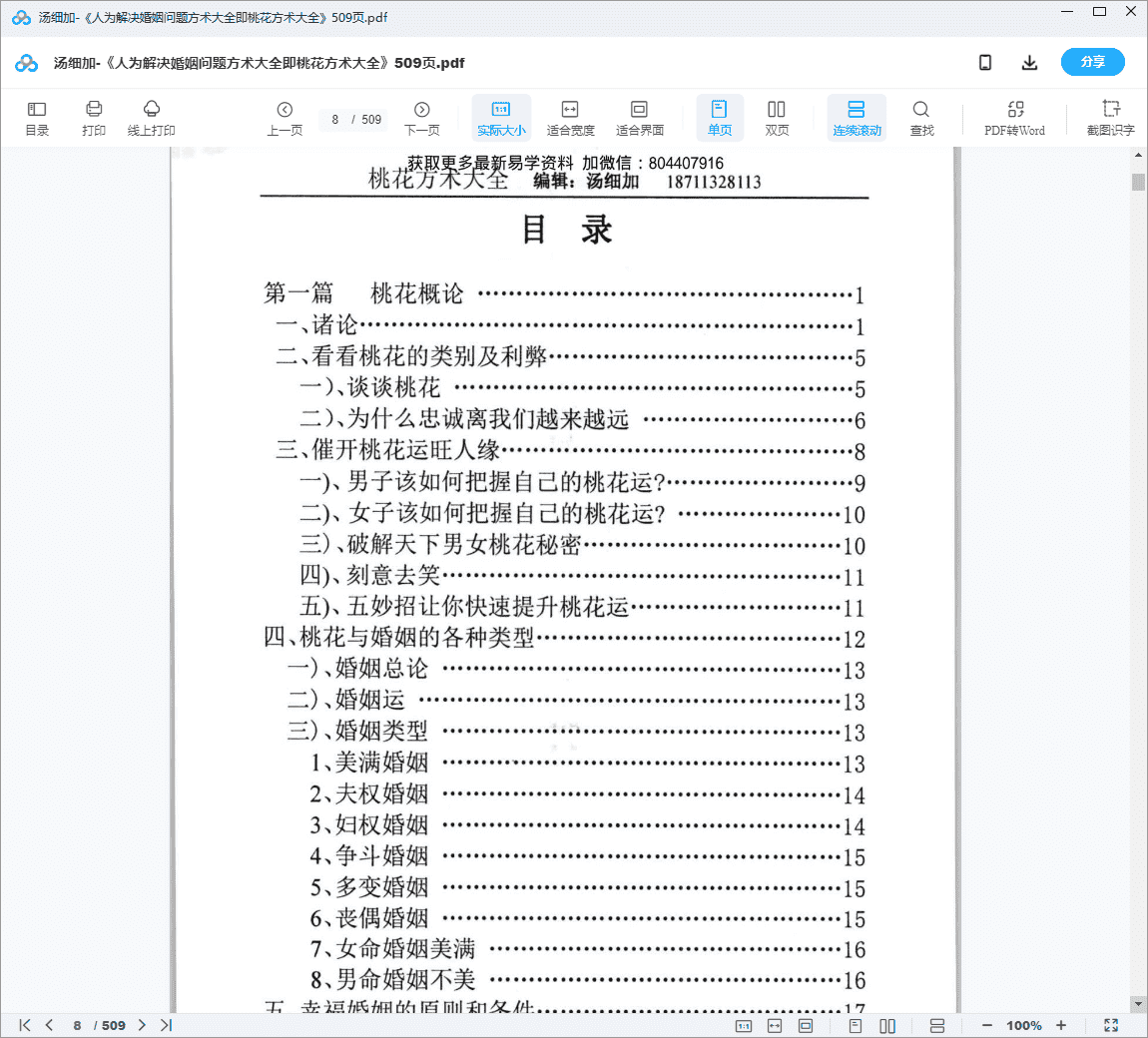Jump to last page in bottom bar
The height and width of the screenshot is (1038, 1148).
166,1025
